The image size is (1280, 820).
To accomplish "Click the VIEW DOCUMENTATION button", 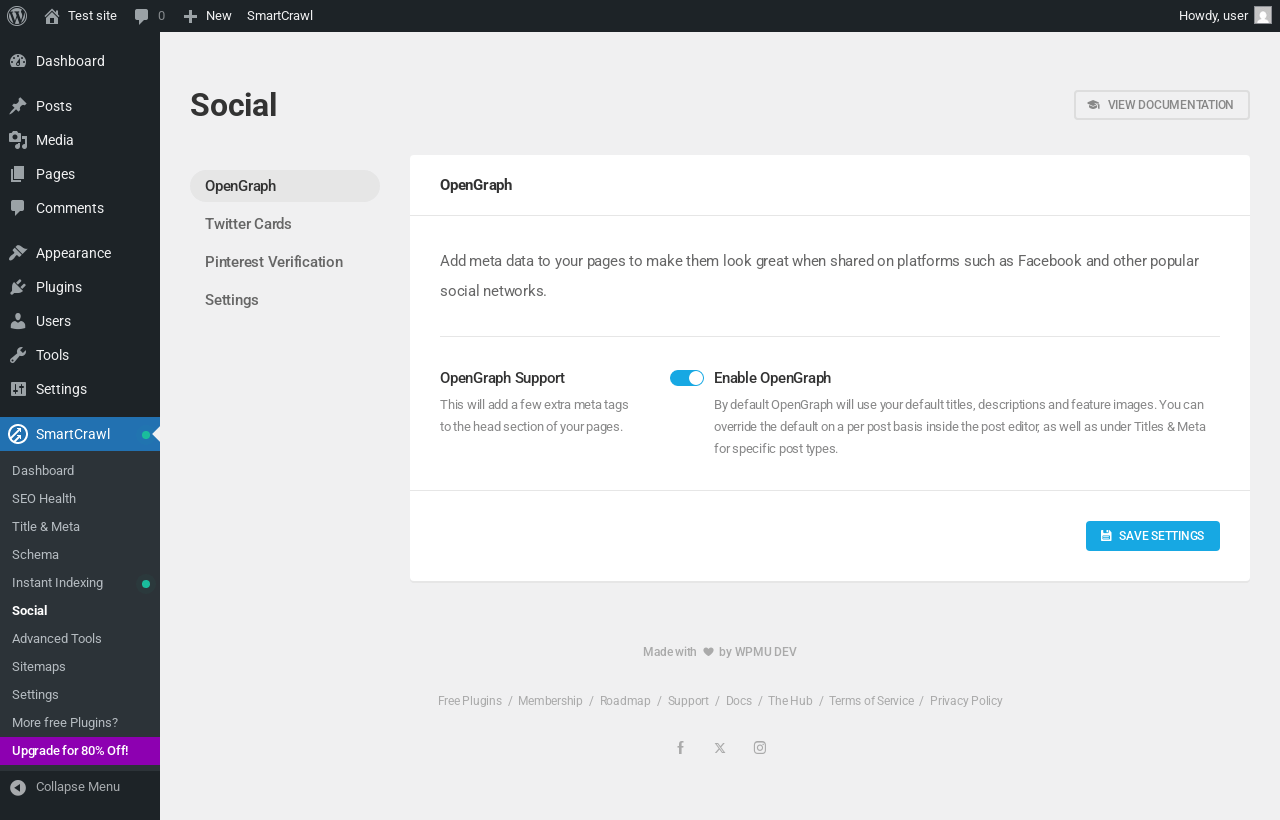I will coord(1162,105).
